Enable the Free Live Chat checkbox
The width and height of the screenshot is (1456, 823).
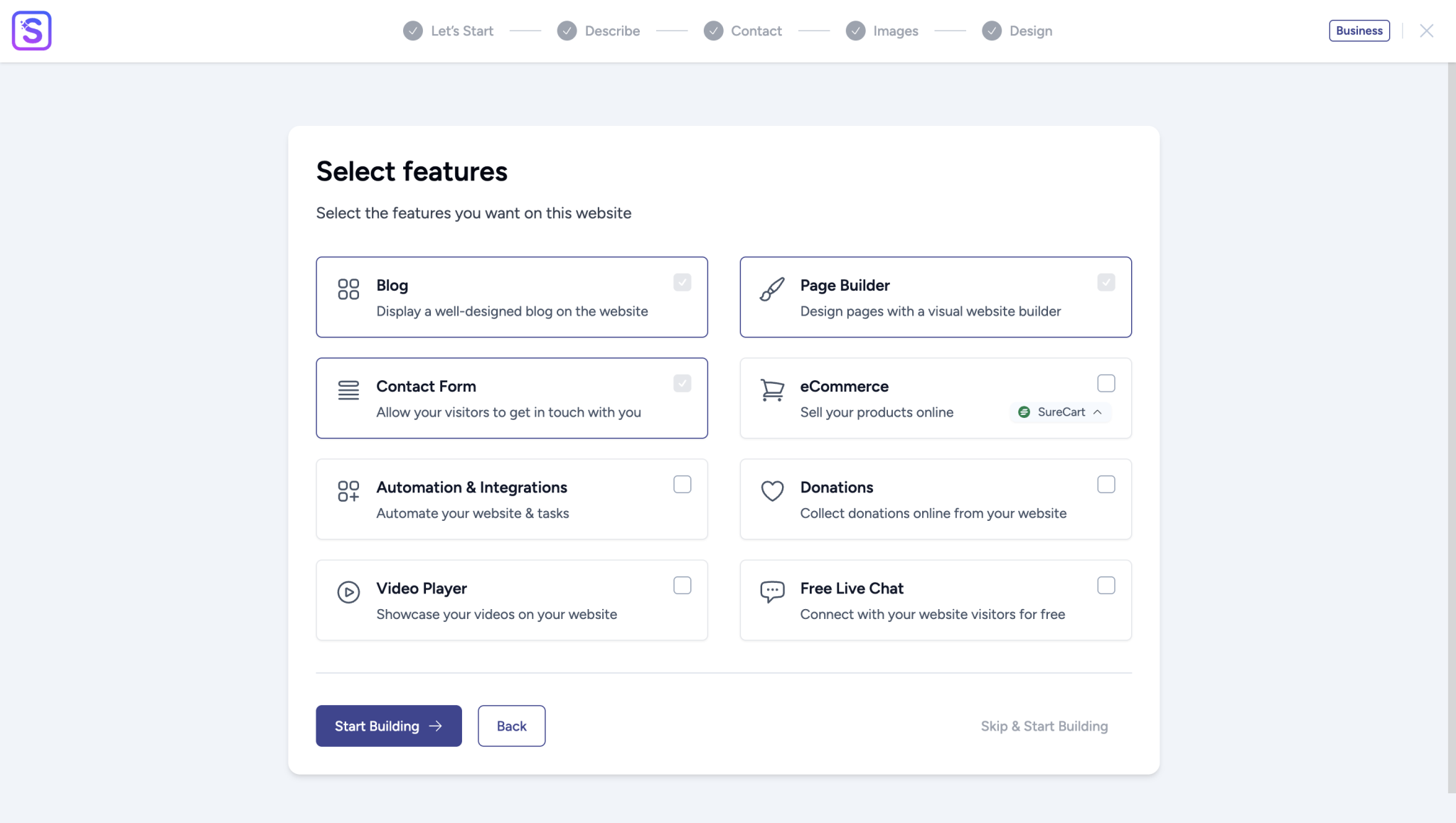tap(1106, 585)
